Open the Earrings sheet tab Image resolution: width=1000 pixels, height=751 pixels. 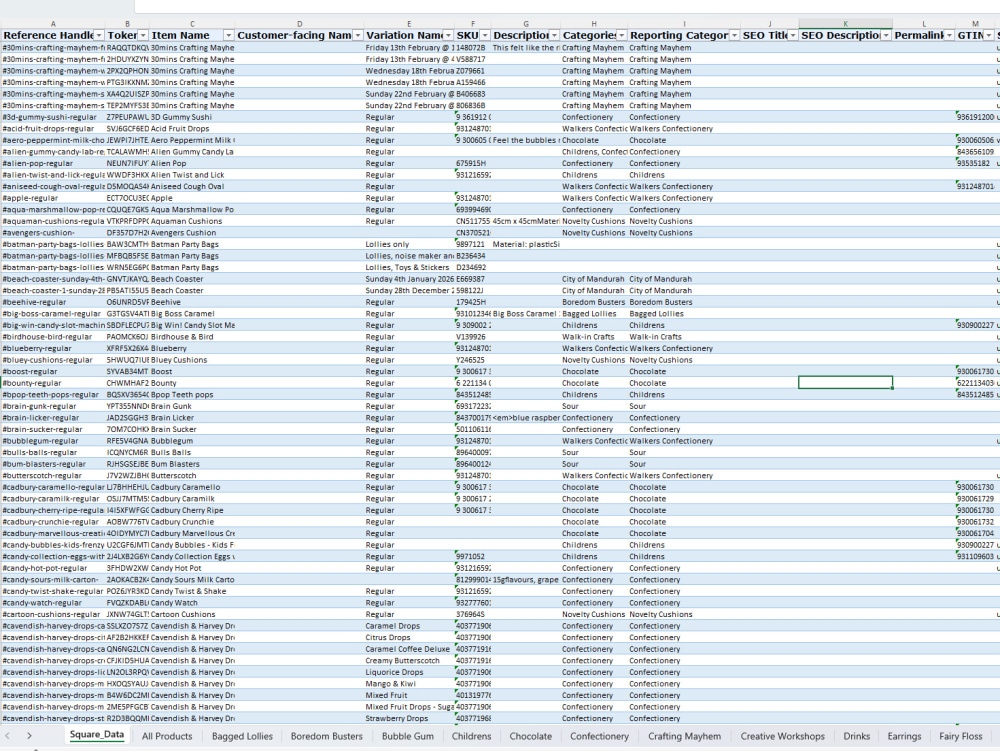pos(904,736)
